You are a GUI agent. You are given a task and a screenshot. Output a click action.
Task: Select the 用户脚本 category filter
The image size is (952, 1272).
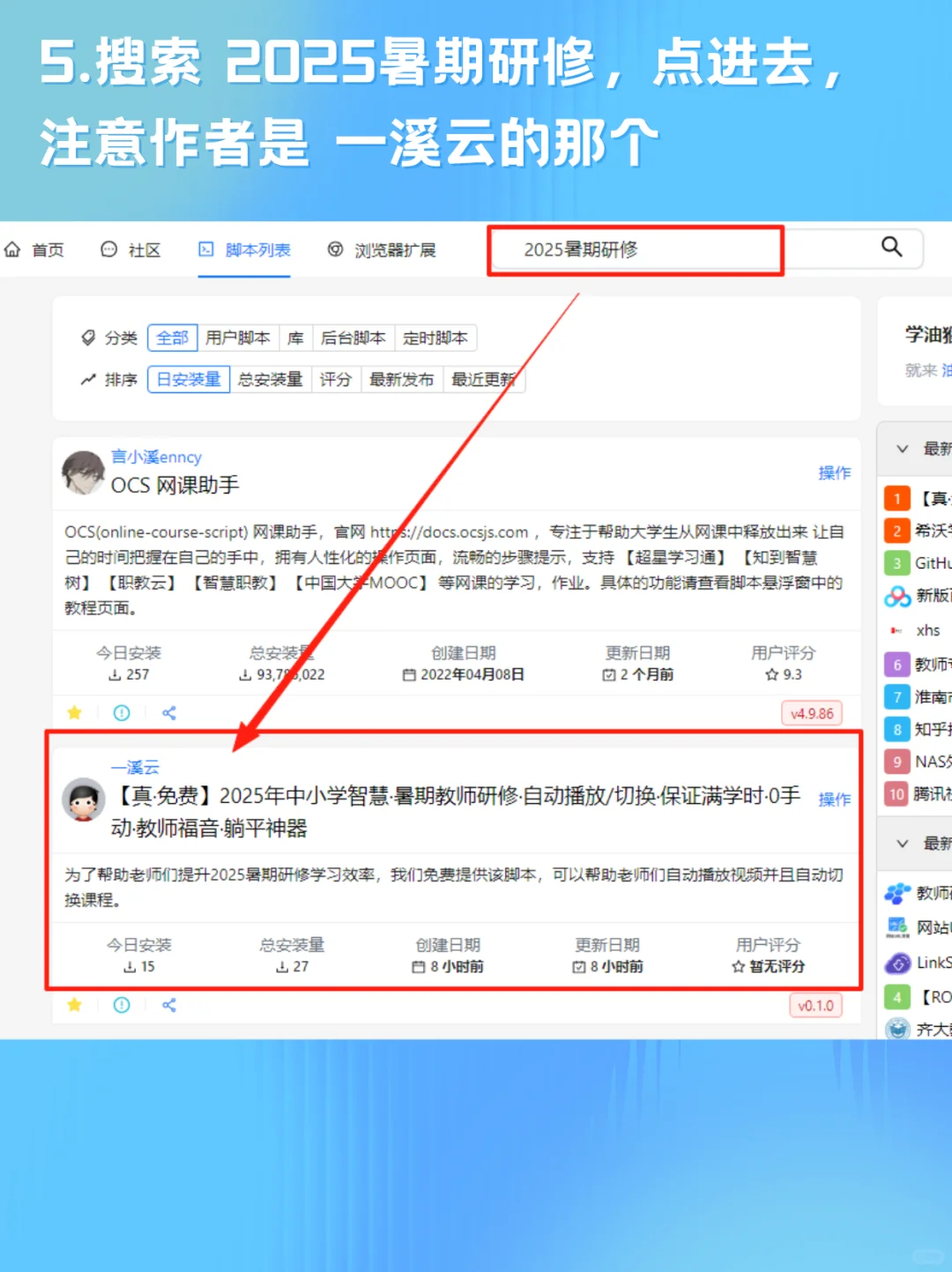pyautogui.click(x=238, y=338)
